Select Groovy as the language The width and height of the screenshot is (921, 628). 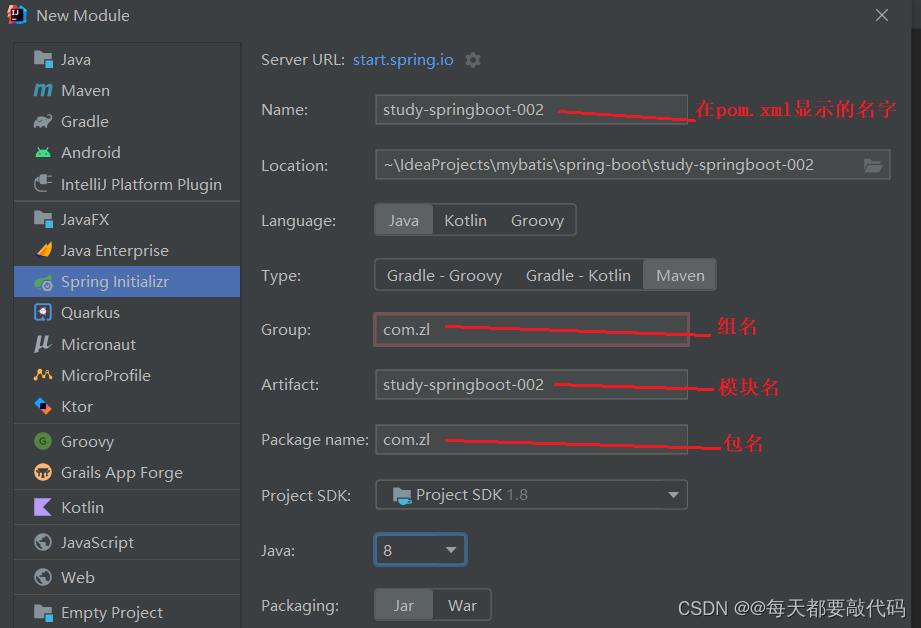click(537, 220)
